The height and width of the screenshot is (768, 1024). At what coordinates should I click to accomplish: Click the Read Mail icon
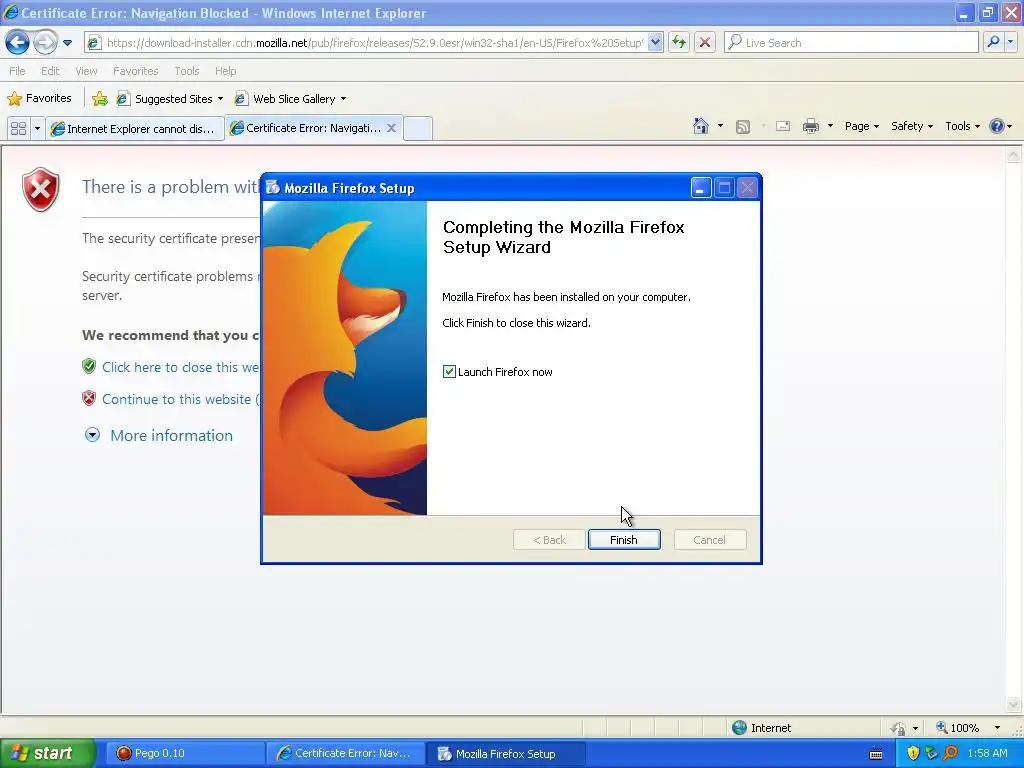[x=783, y=126]
